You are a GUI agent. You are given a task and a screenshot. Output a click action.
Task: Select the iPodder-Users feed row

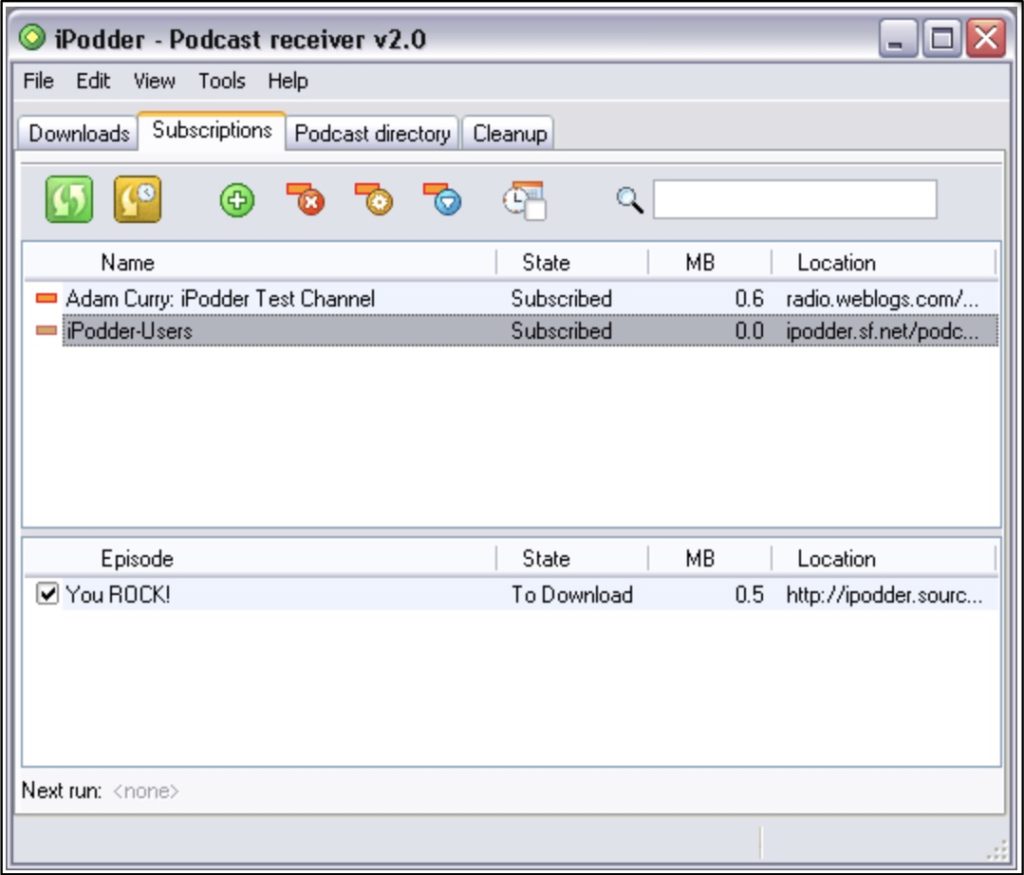coord(511,330)
